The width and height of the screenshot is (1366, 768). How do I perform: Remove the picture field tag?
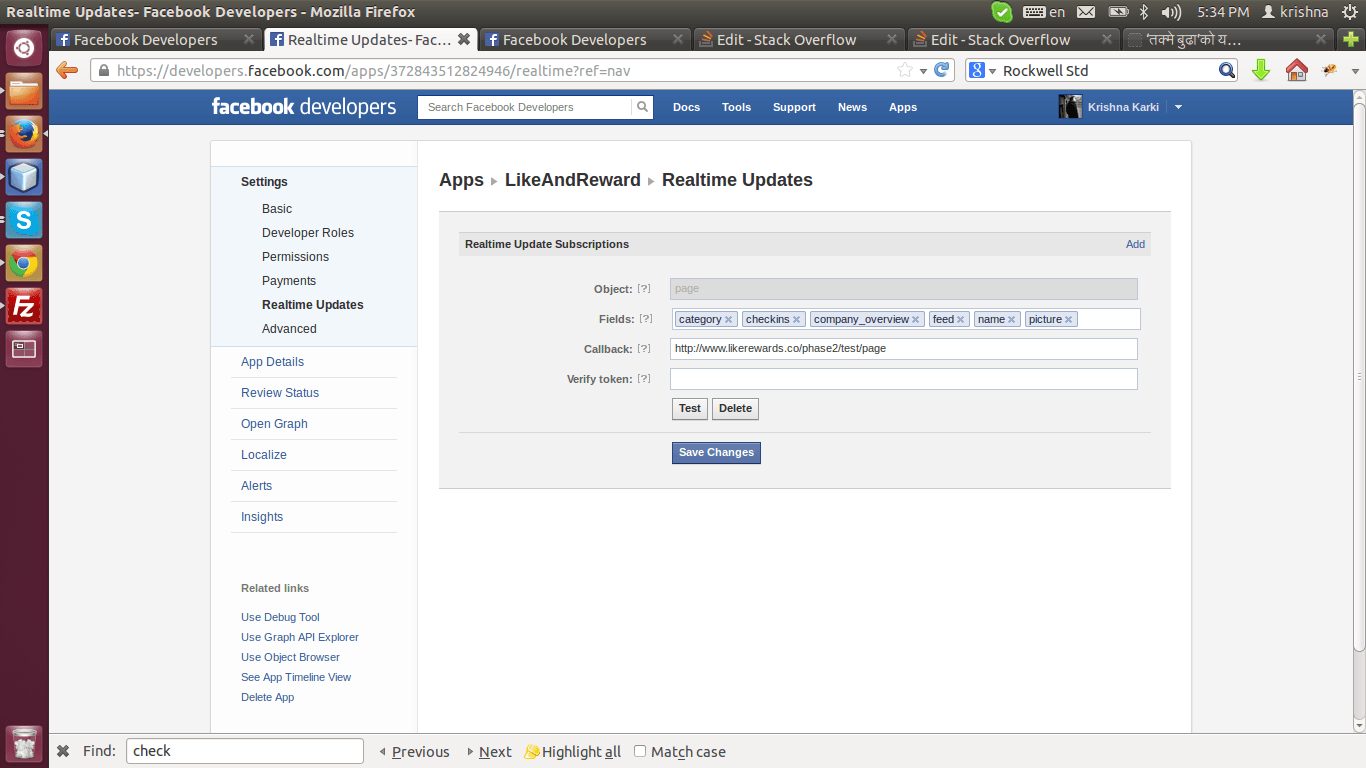(1069, 320)
